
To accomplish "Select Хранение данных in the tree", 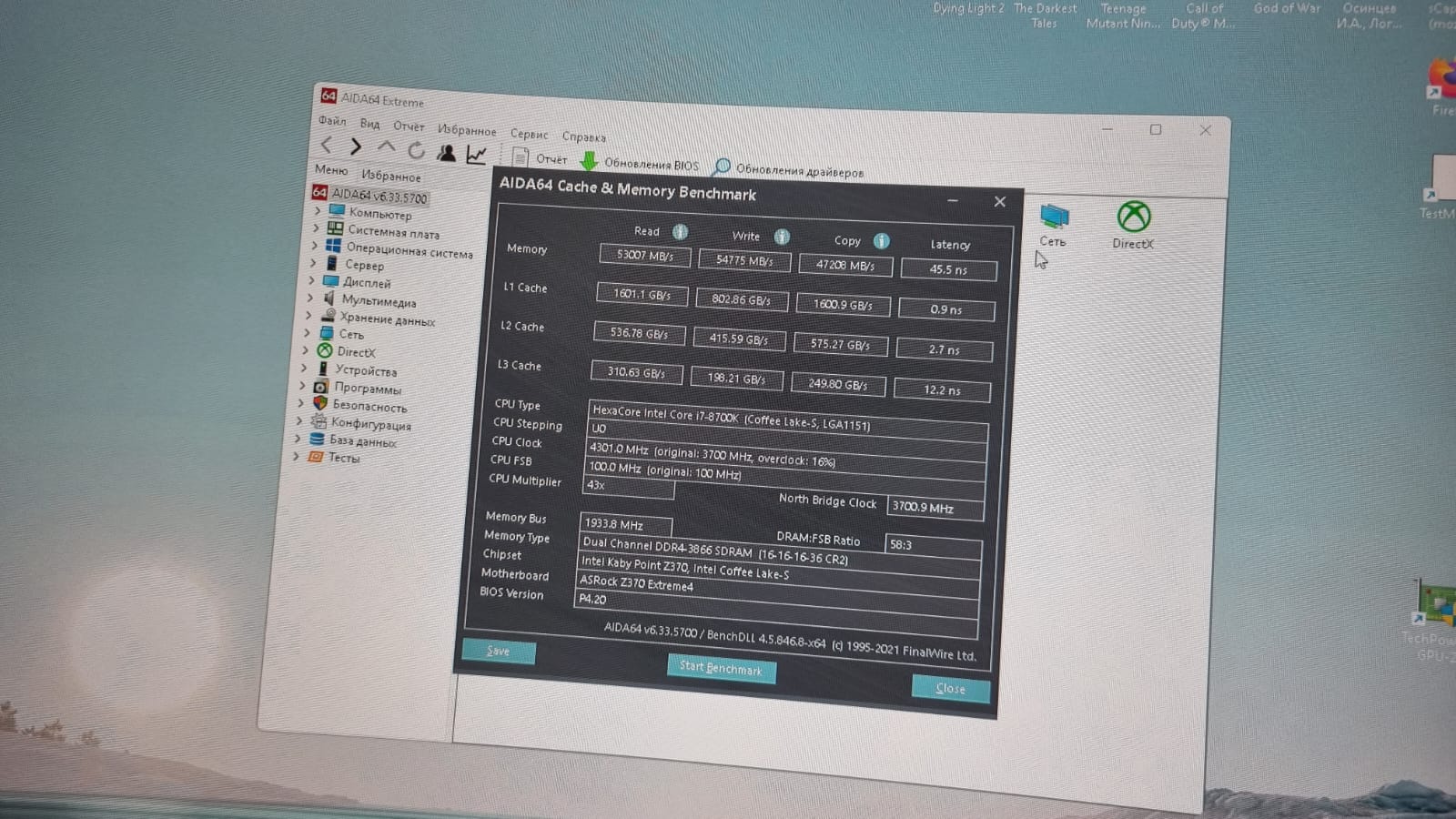I will pos(386,318).
